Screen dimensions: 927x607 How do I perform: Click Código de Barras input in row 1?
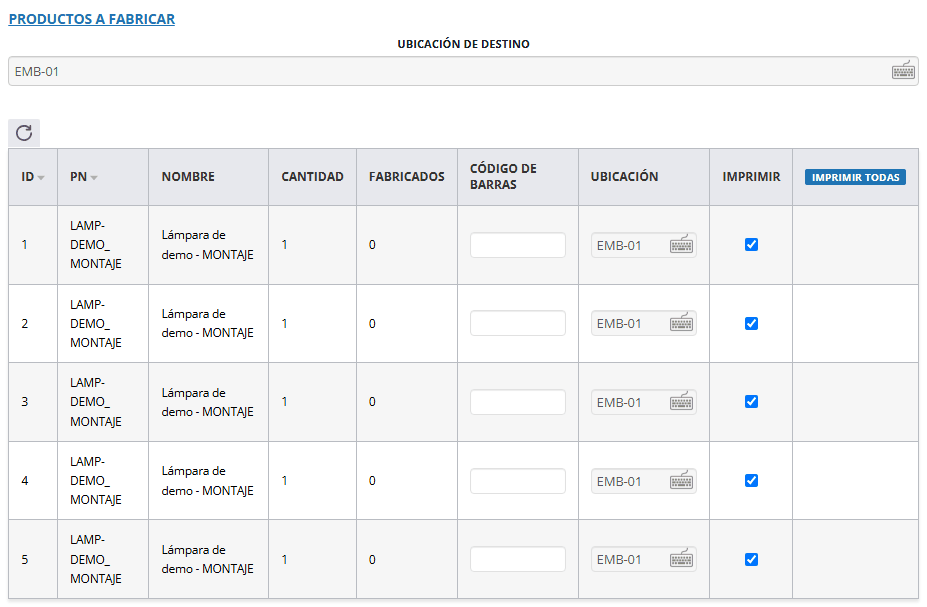517,245
